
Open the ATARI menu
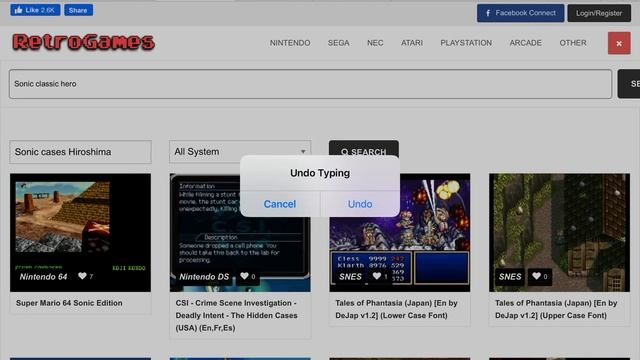click(x=411, y=43)
